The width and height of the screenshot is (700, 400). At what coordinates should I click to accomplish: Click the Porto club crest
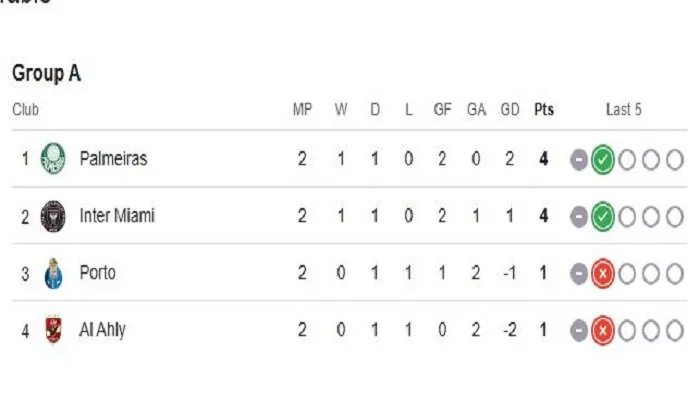point(54,273)
